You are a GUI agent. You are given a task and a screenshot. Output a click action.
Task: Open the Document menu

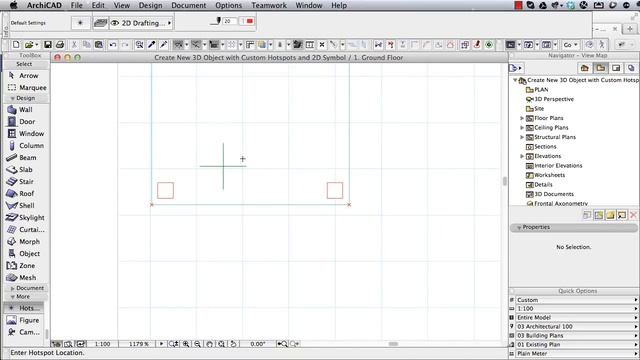pos(189,5)
